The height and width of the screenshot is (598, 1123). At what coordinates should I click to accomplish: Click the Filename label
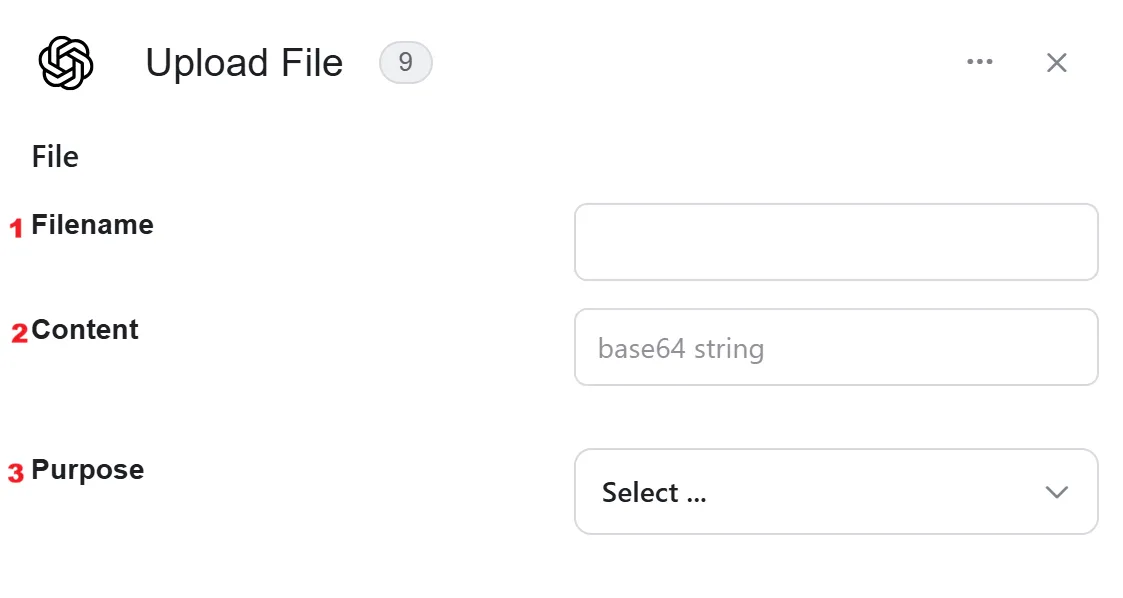[92, 225]
